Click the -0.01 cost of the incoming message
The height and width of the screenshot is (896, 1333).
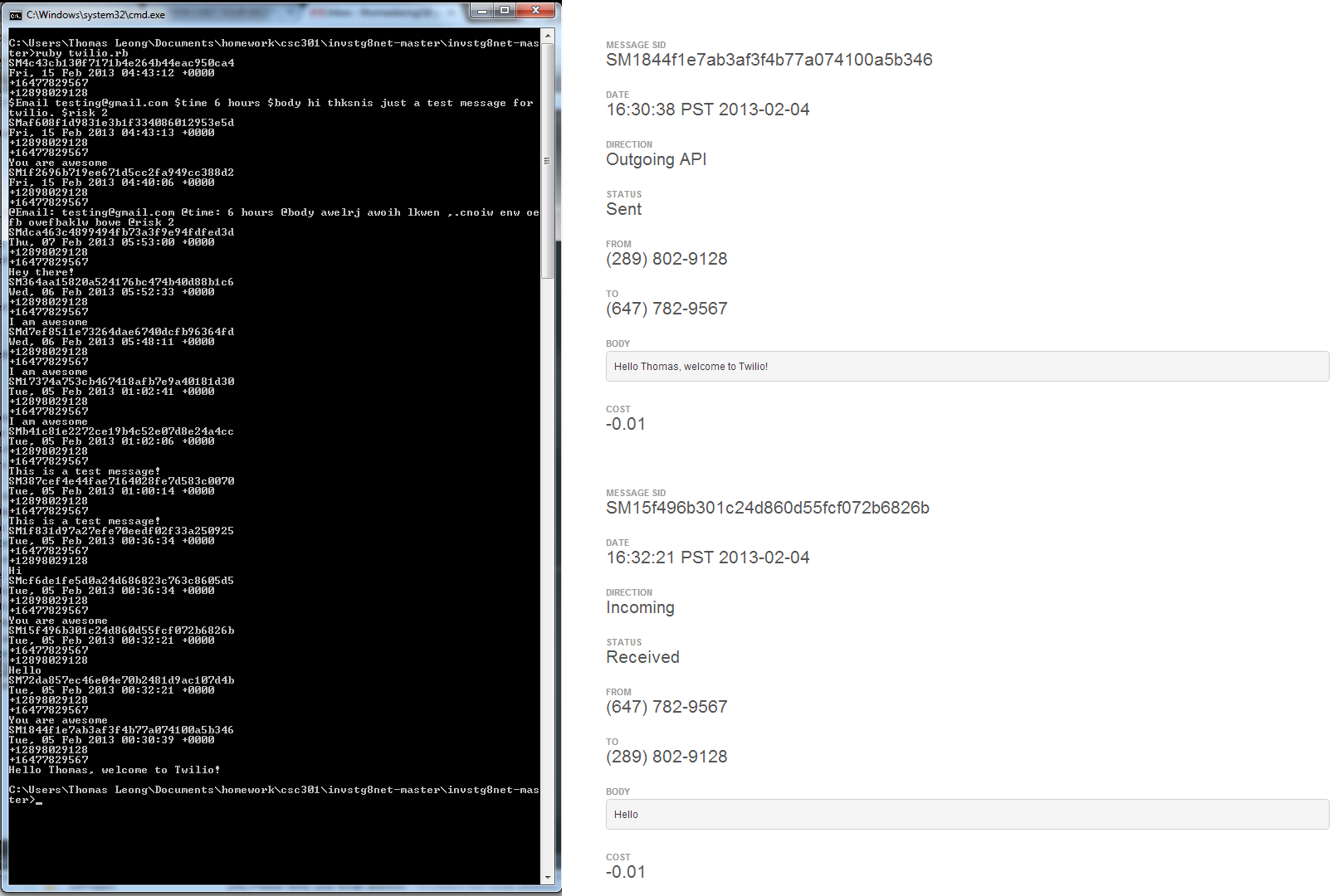(x=626, y=872)
